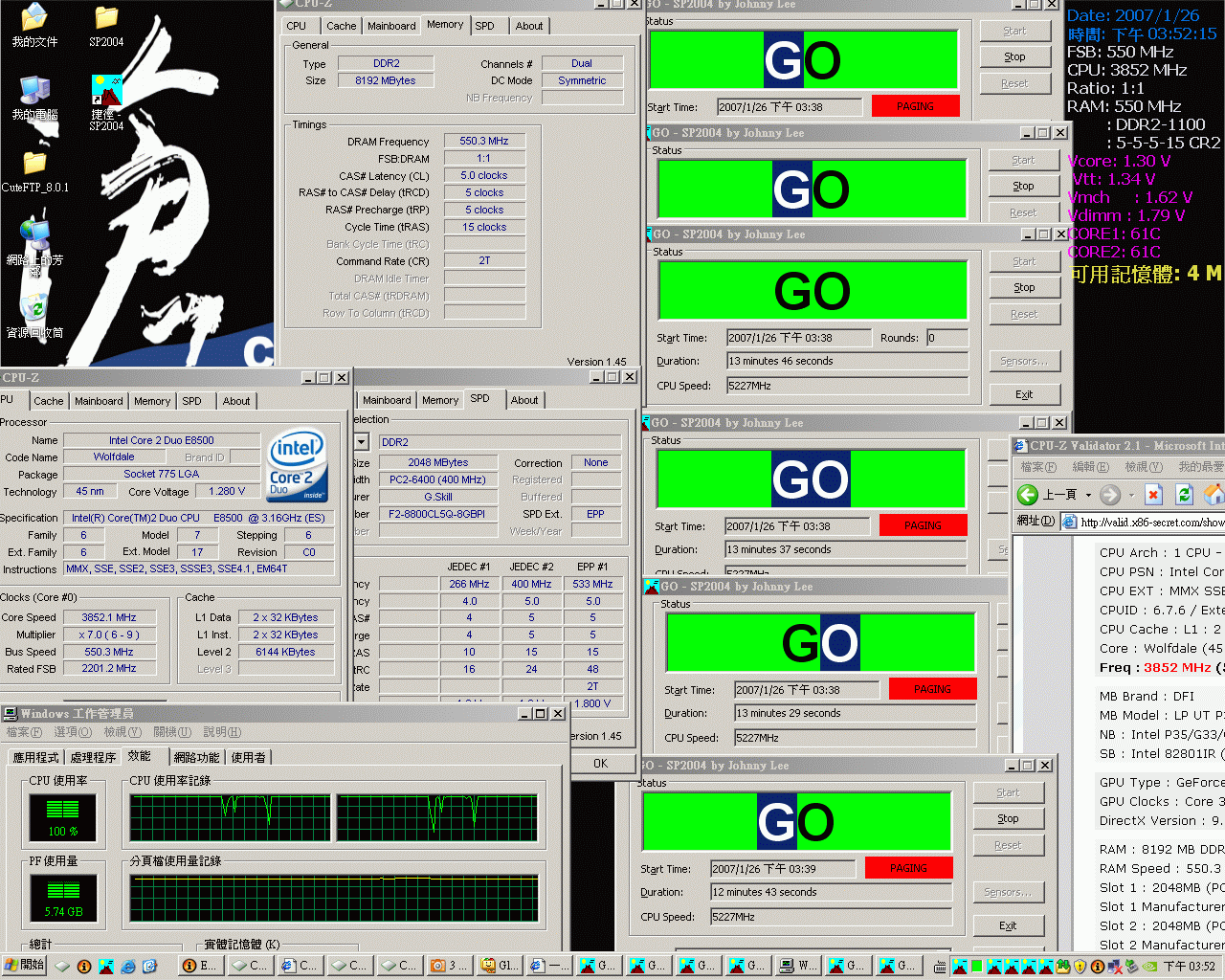Select the 'W...' Task Manager taskbar button
Viewport: 1225px width, 980px height.
pyautogui.click(x=798, y=965)
